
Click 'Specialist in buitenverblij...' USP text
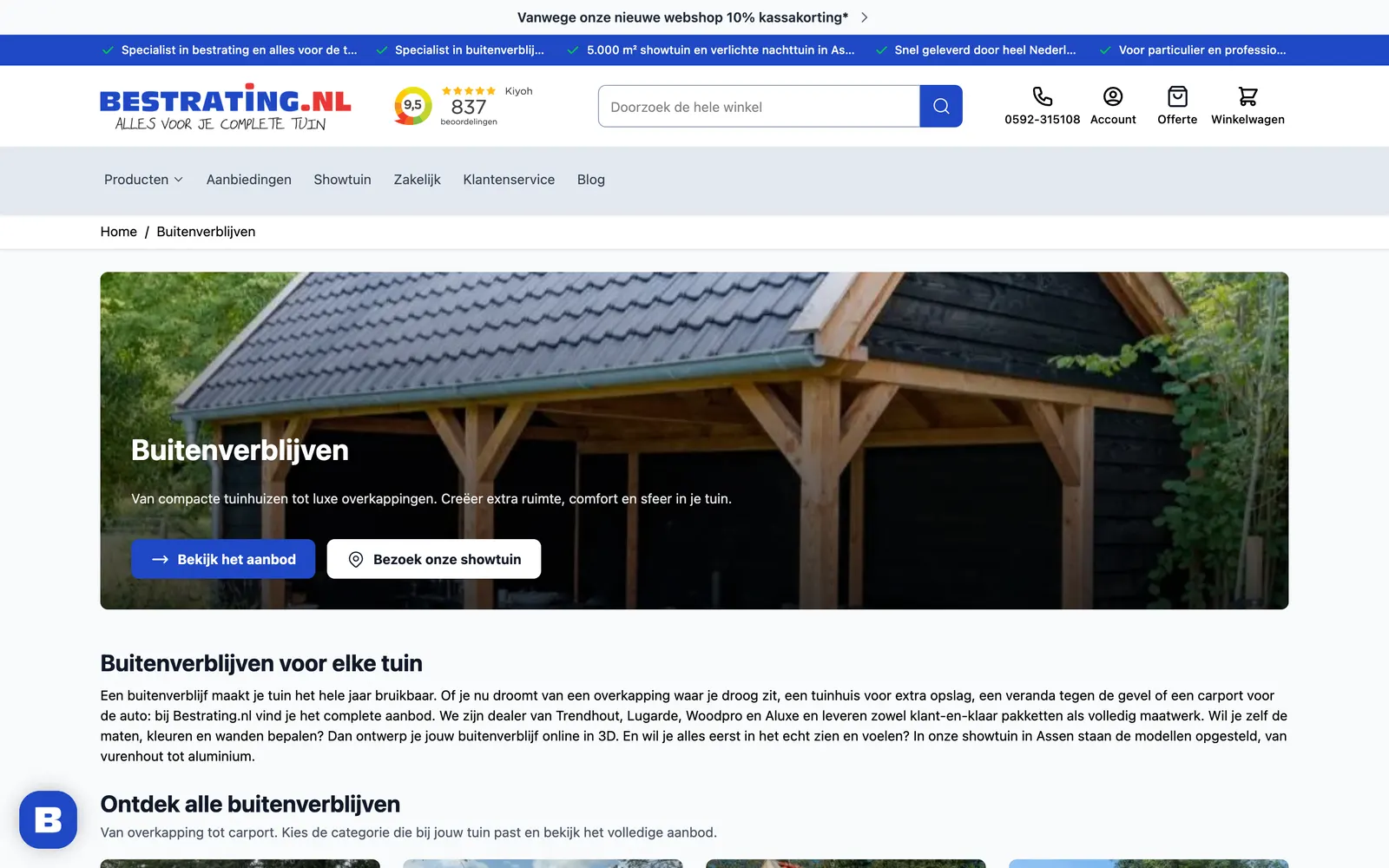point(470,50)
